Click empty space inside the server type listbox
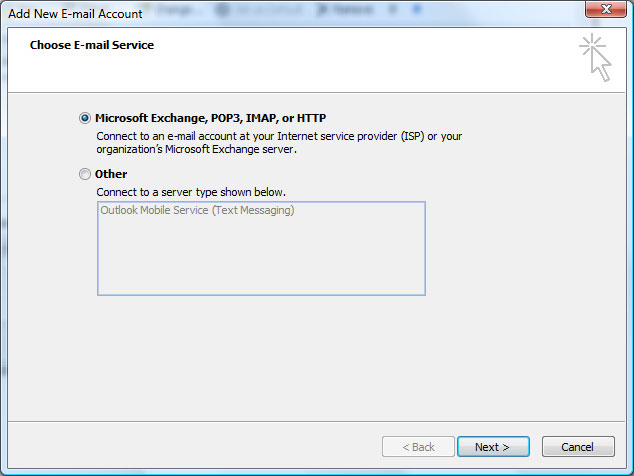Screen dimensions: 634x476 coord(261,259)
